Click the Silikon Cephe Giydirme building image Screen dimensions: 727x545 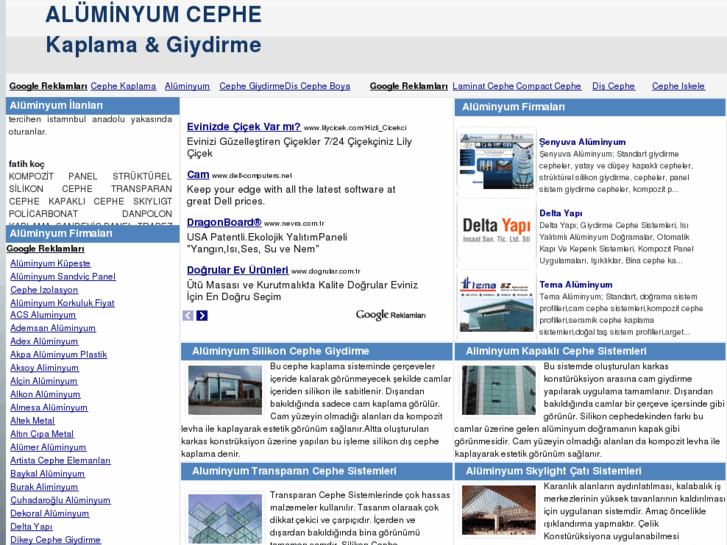pyautogui.click(x=225, y=390)
